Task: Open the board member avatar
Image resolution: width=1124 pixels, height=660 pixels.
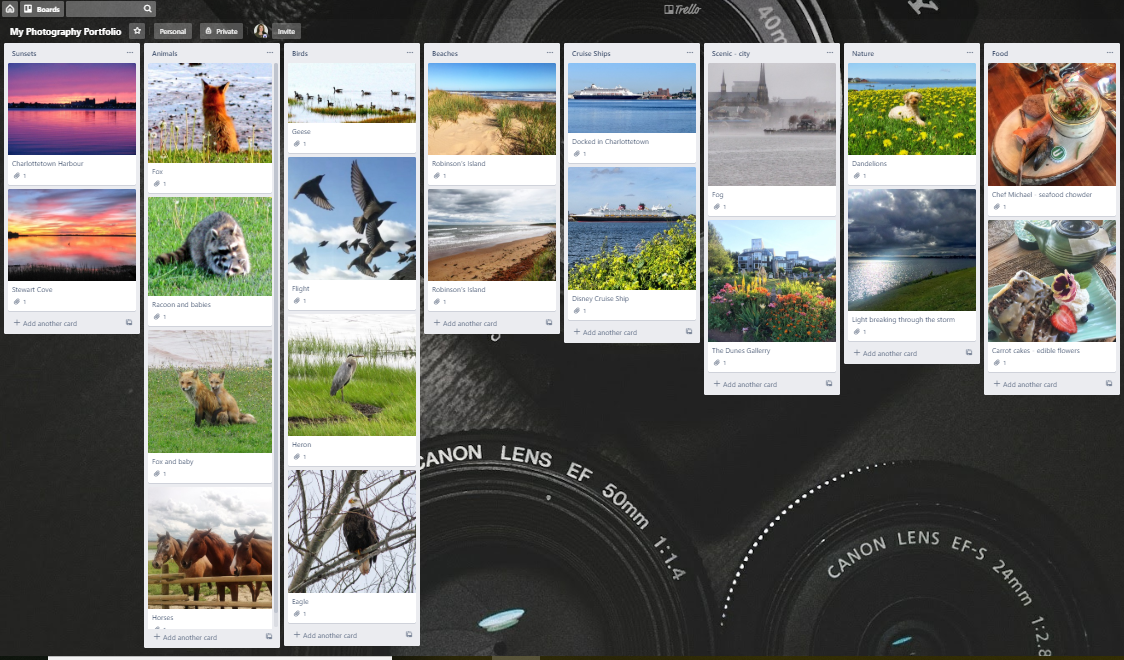Action: (260, 31)
